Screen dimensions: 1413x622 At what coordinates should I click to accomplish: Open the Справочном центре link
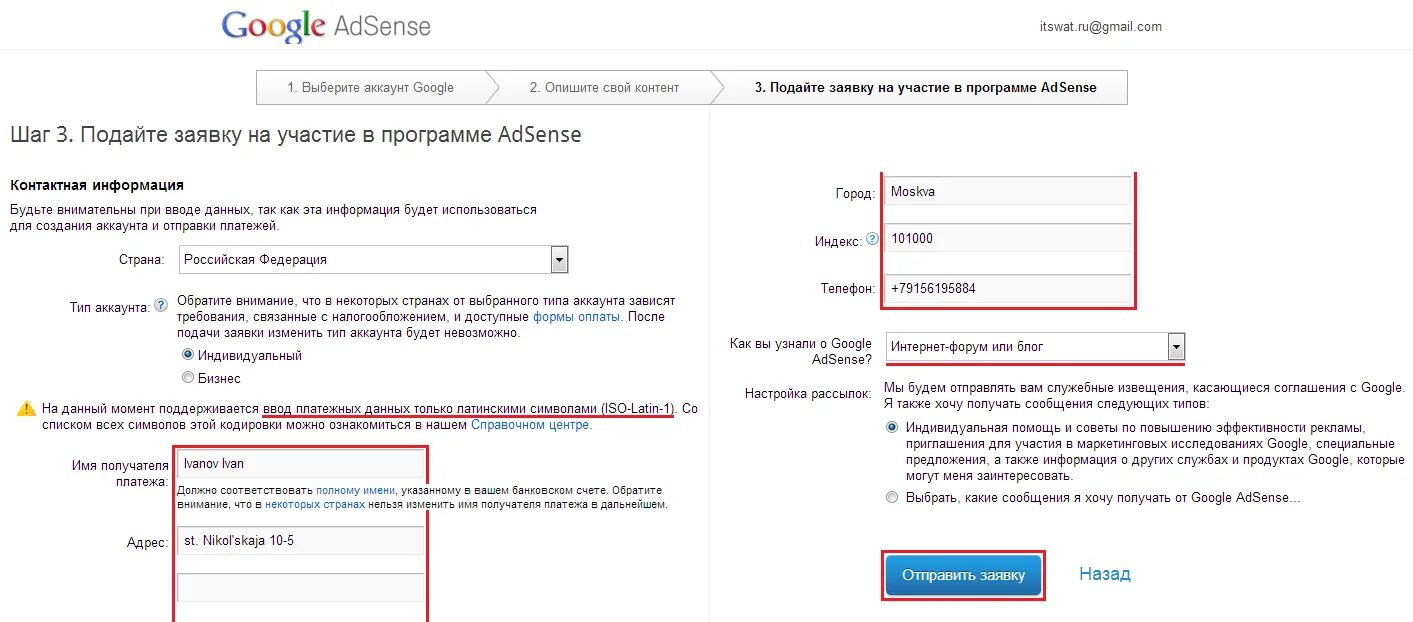tap(530, 425)
